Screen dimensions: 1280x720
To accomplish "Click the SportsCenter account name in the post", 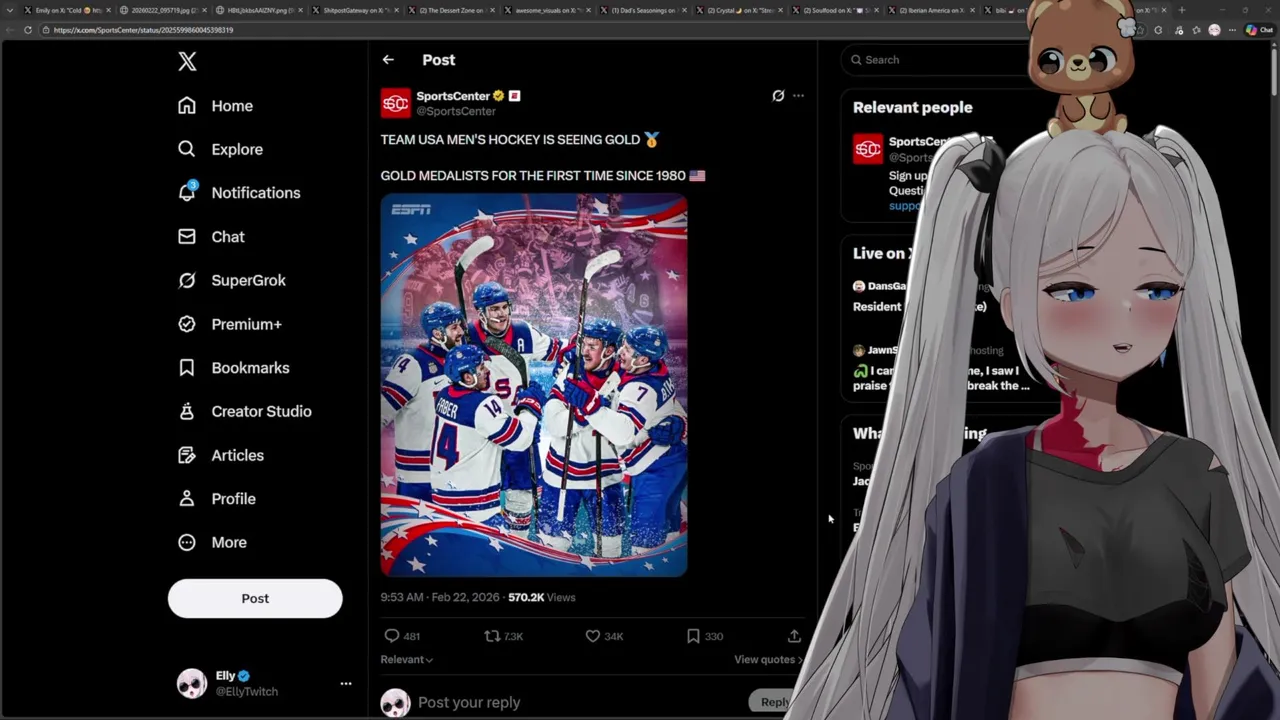I will click(x=453, y=96).
